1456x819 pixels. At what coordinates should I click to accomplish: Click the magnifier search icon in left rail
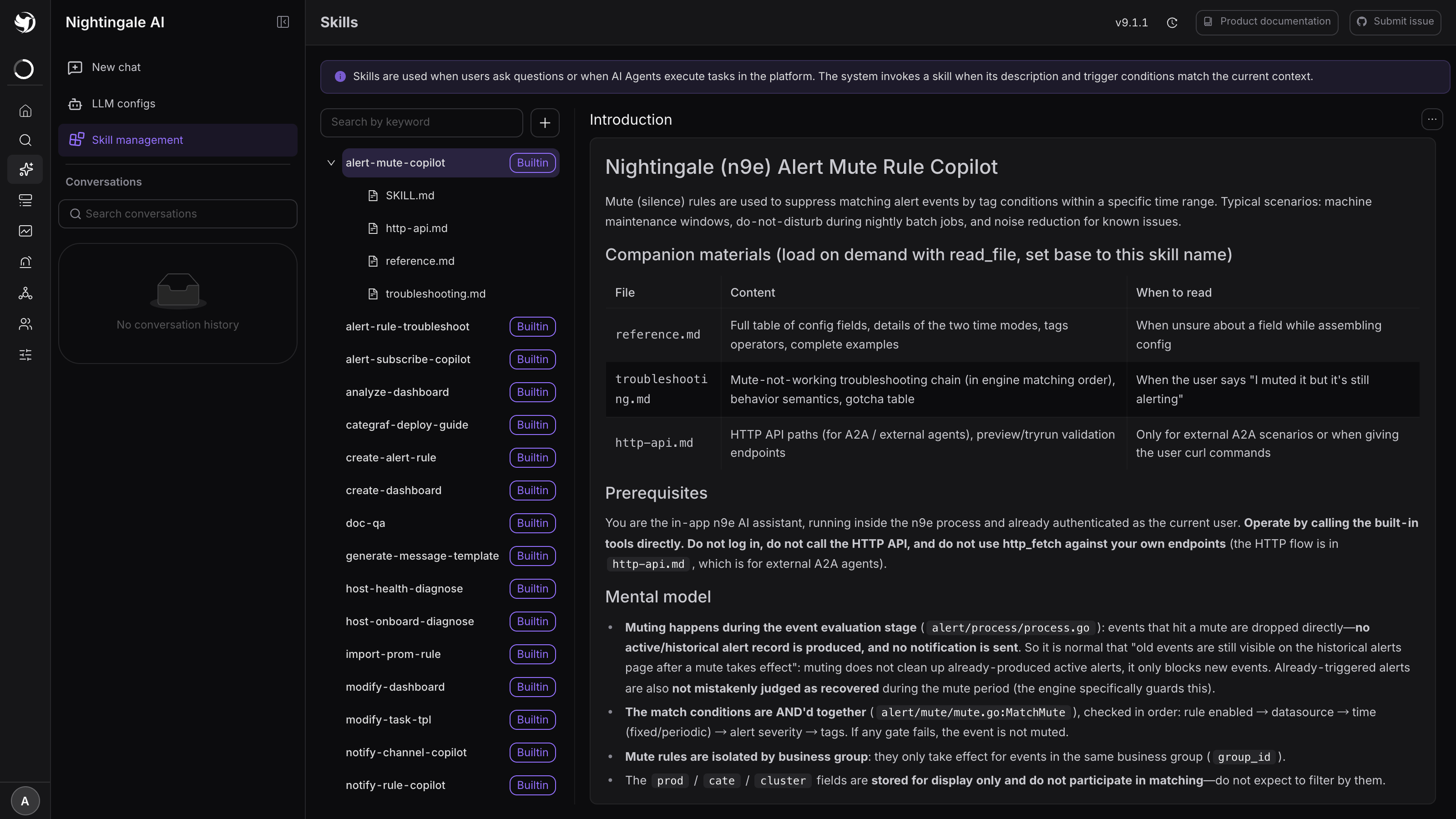pyautogui.click(x=25, y=140)
